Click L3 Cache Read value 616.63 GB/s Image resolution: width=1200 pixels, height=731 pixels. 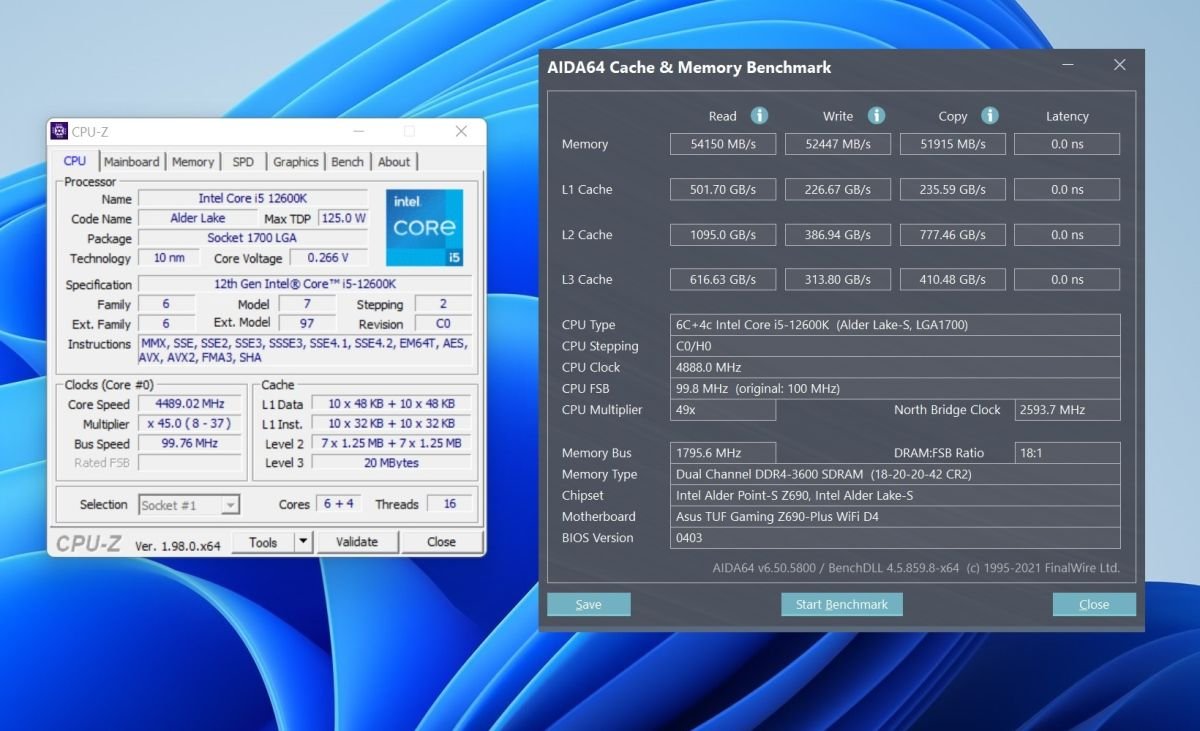tap(723, 280)
